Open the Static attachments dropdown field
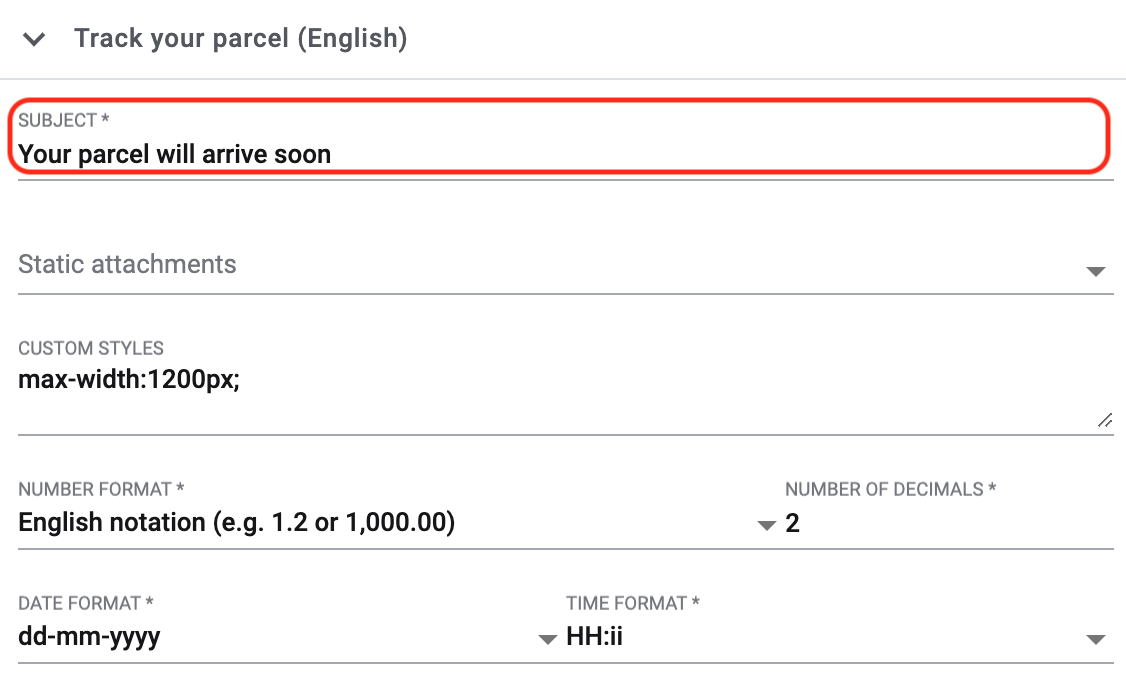This screenshot has width=1126, height=678. click(540, 265)
